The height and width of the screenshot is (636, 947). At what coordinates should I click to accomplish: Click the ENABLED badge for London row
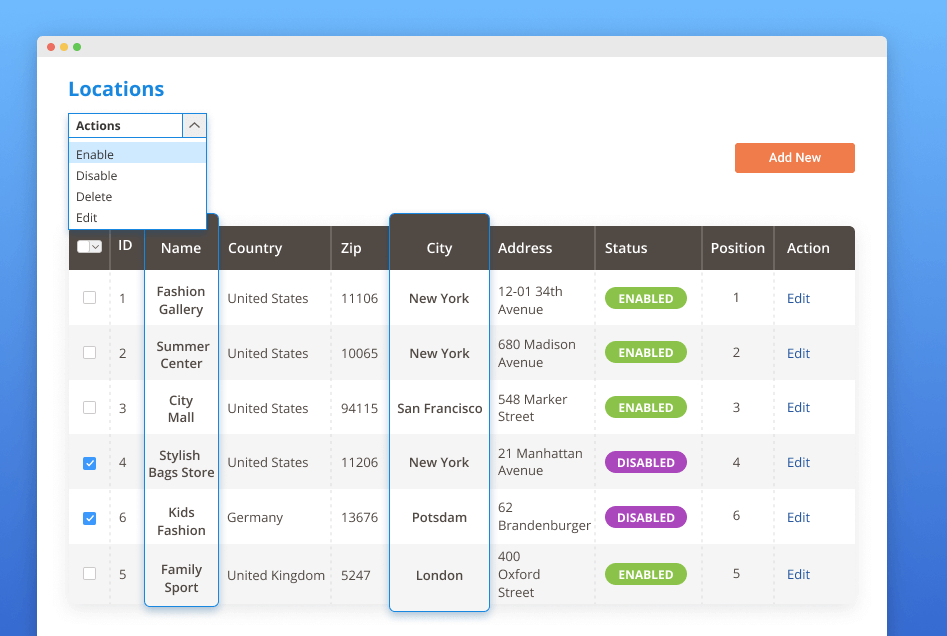point(645,575)
